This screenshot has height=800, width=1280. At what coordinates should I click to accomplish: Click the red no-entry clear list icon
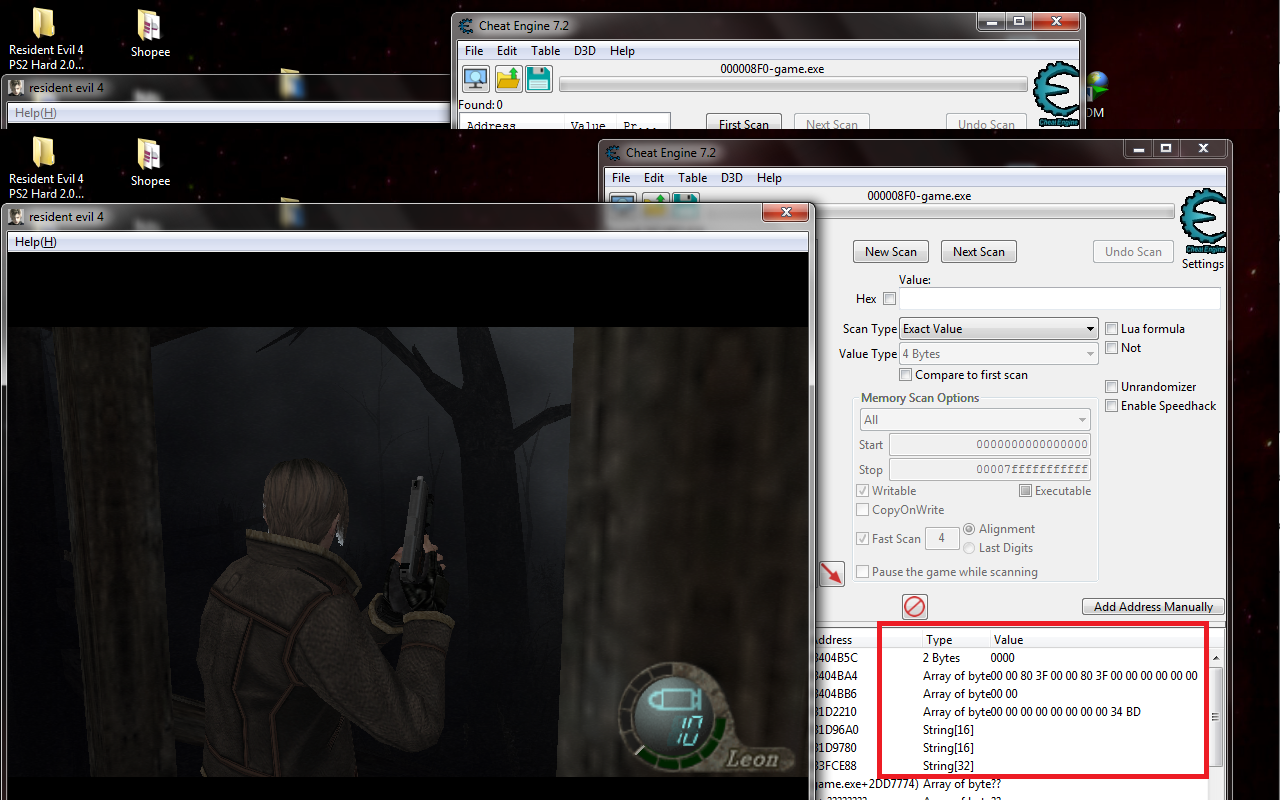[x=914, y=606]
